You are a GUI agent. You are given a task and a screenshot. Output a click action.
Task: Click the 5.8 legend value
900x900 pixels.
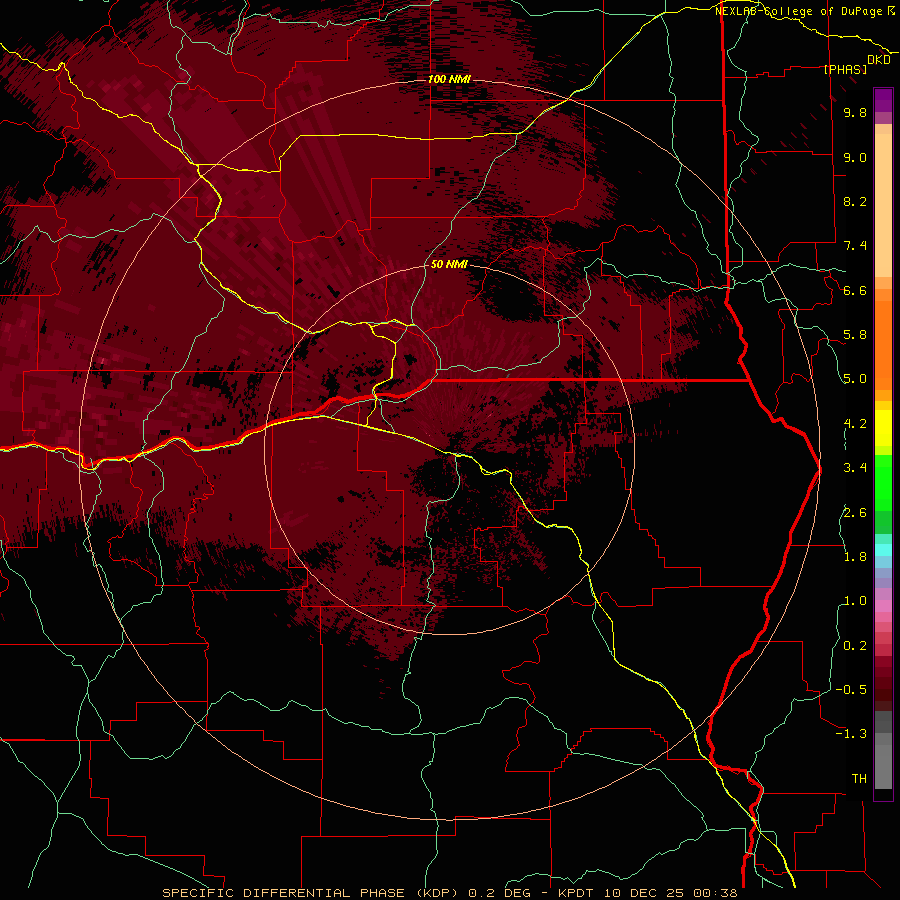855,335
